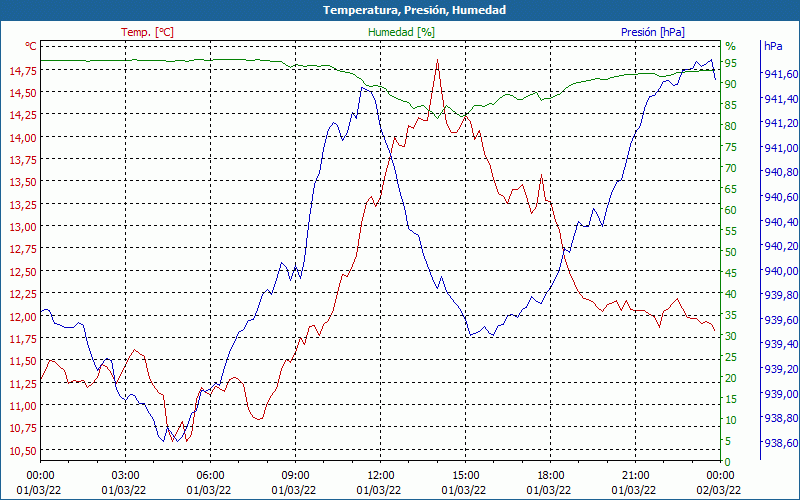Click humidity axis value '65'

(731, 189)
